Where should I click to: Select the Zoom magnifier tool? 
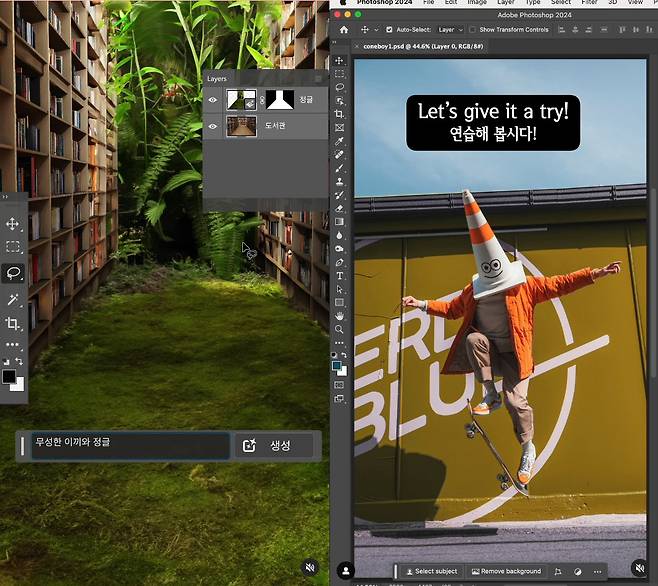(x=340, y=329)
